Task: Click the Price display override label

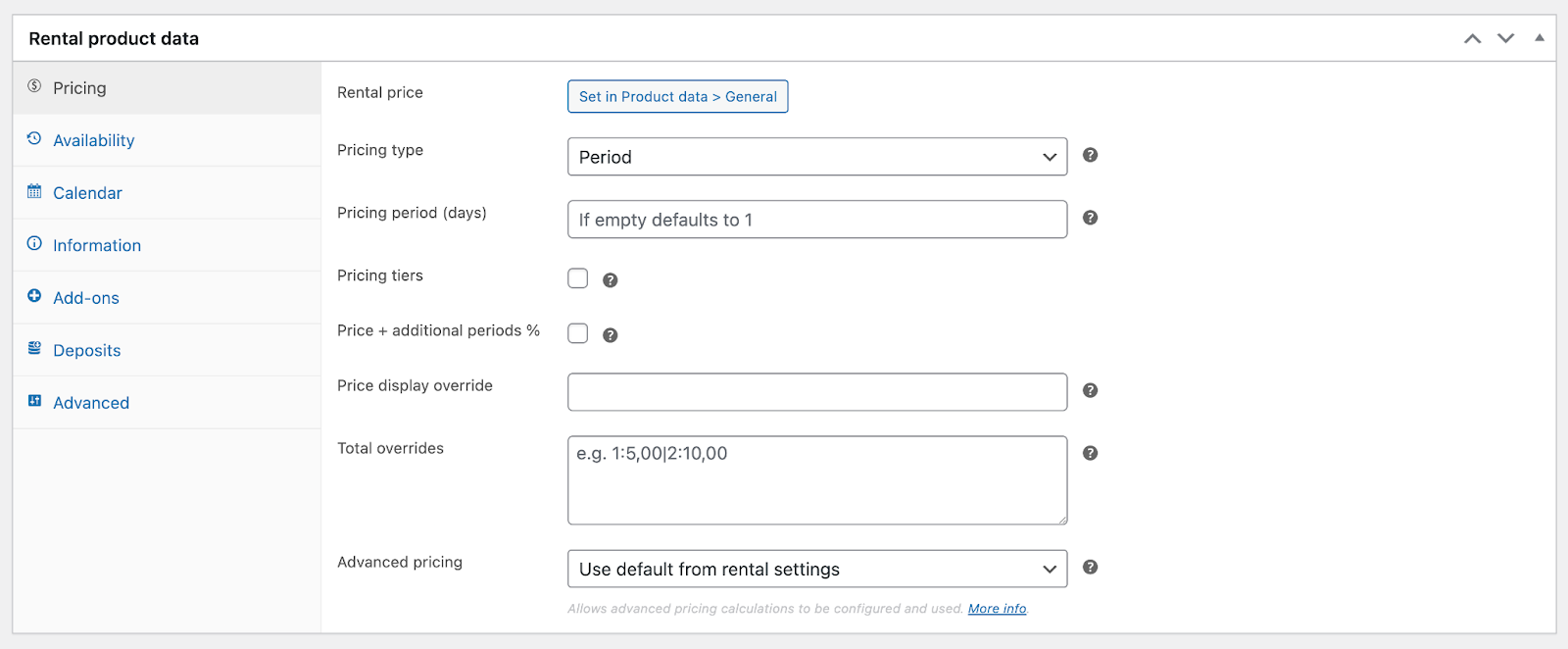Action: 415,385
